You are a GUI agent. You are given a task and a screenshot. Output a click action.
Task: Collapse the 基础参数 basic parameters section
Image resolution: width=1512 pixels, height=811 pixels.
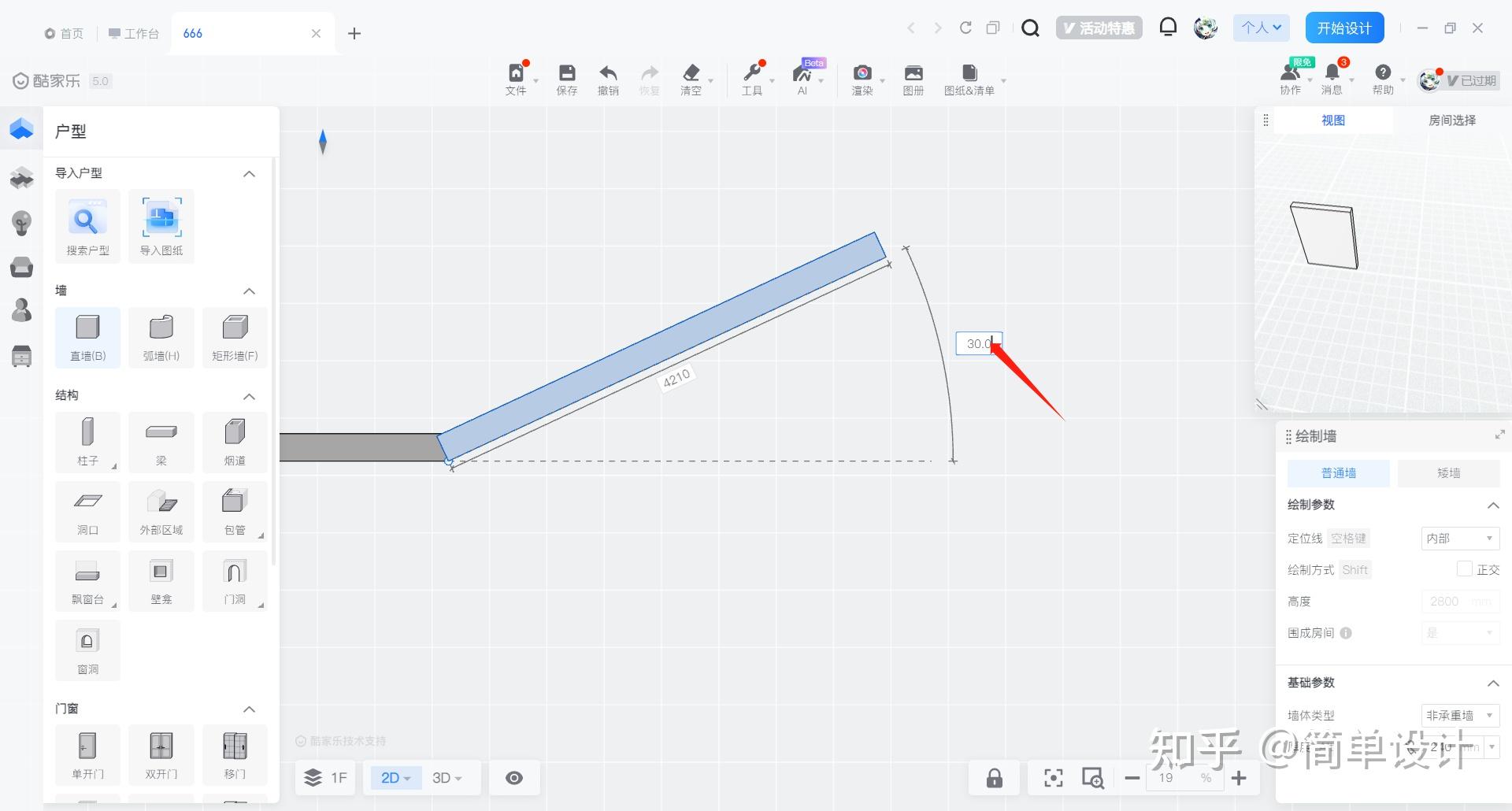point(1492,683)
